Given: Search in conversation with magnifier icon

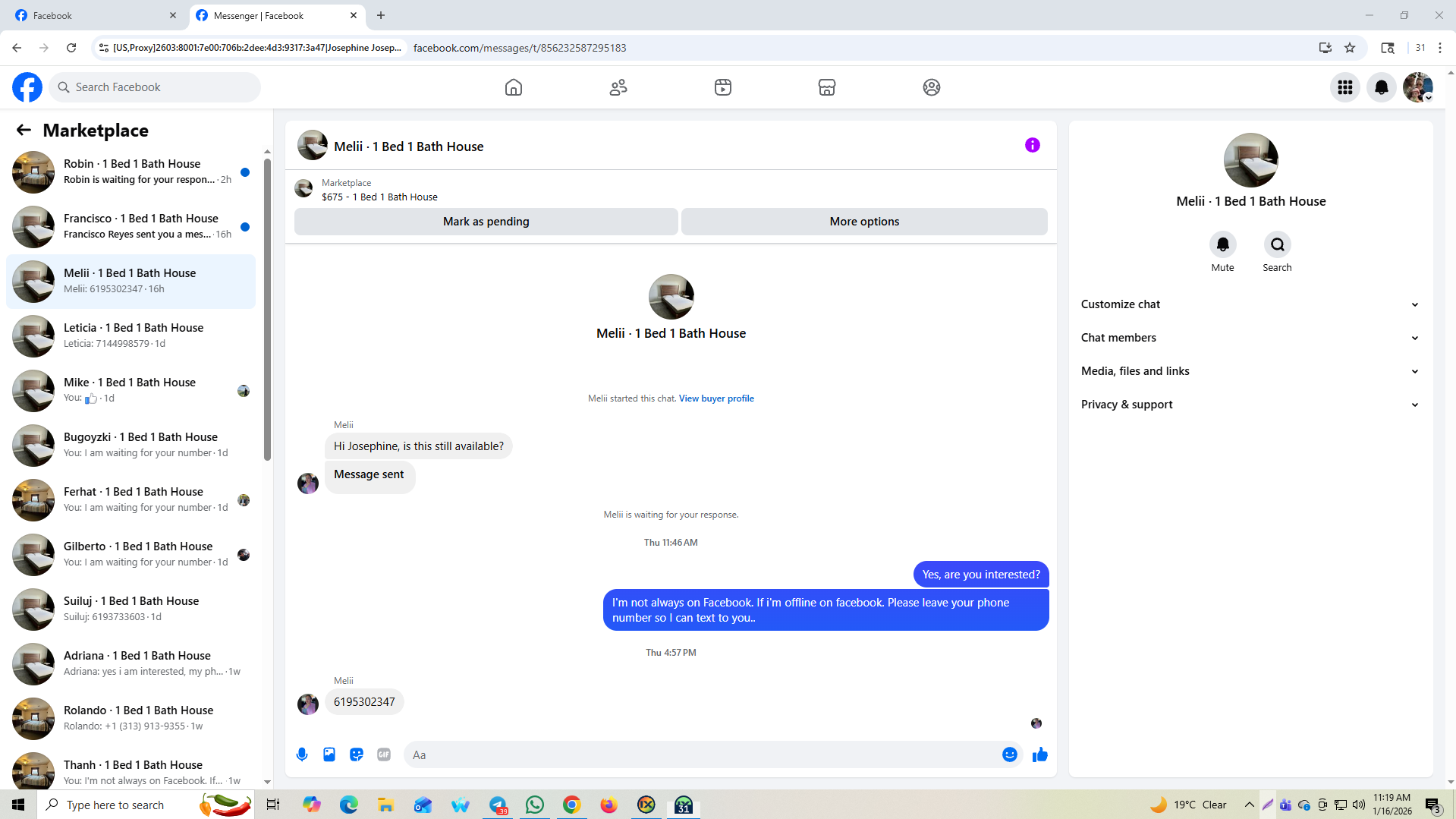Looking at the screenshot, I should (1277, 244).
